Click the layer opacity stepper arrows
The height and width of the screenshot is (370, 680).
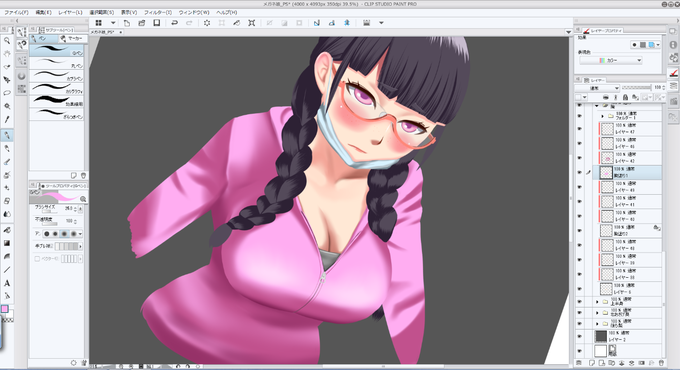[x=664, y=88]
